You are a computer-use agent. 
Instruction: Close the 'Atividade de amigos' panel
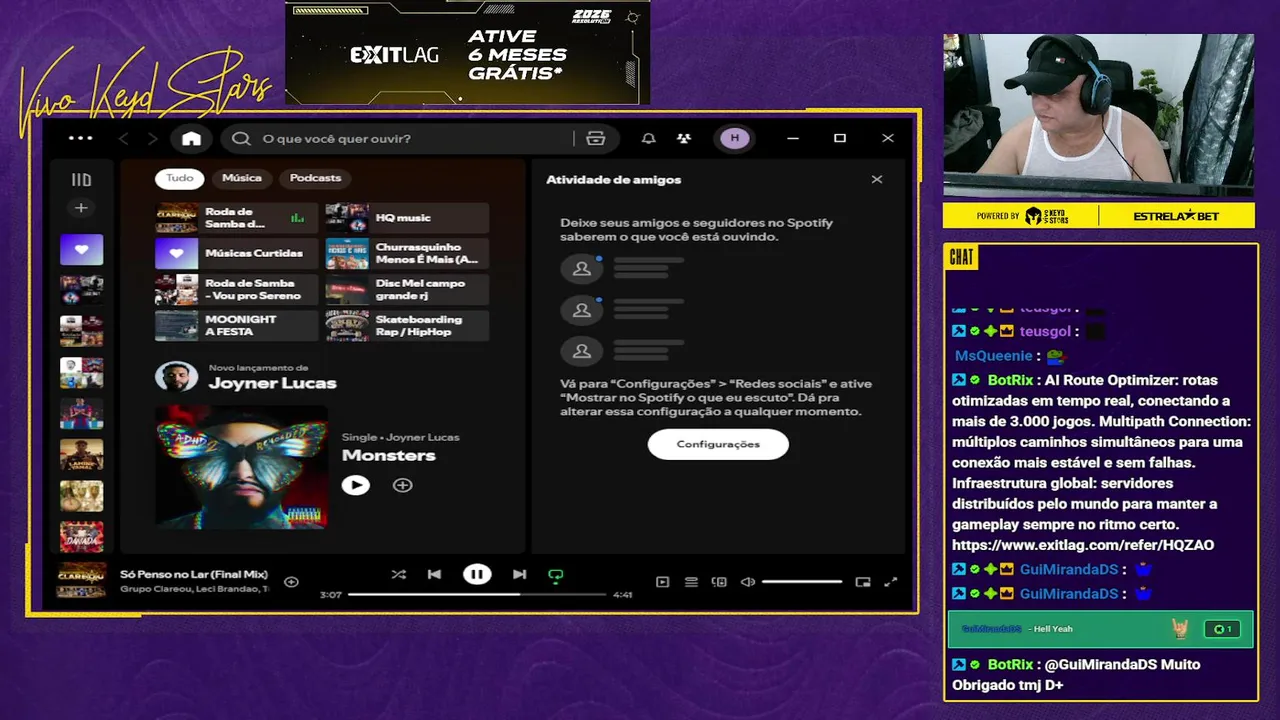point(877,180)
